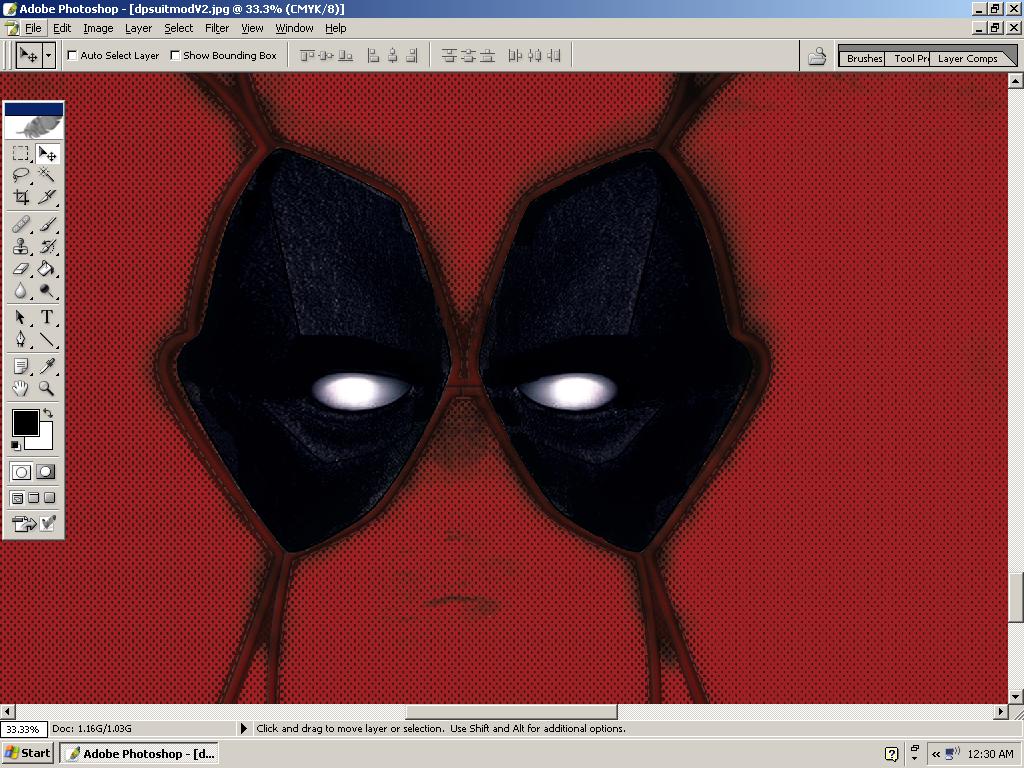Open the Filter menu
Image resolution: width=1024 pixels, height=768 pixels.
point(217,28)
